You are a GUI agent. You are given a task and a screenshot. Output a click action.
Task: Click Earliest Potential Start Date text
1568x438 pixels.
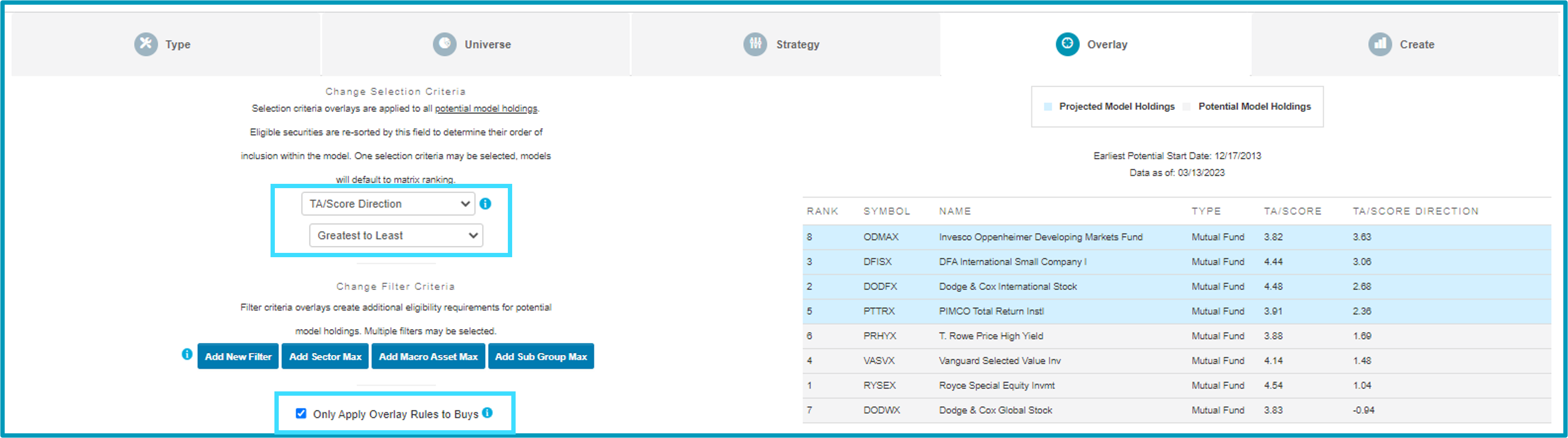pyautogui.click(x=1177, y=156)
